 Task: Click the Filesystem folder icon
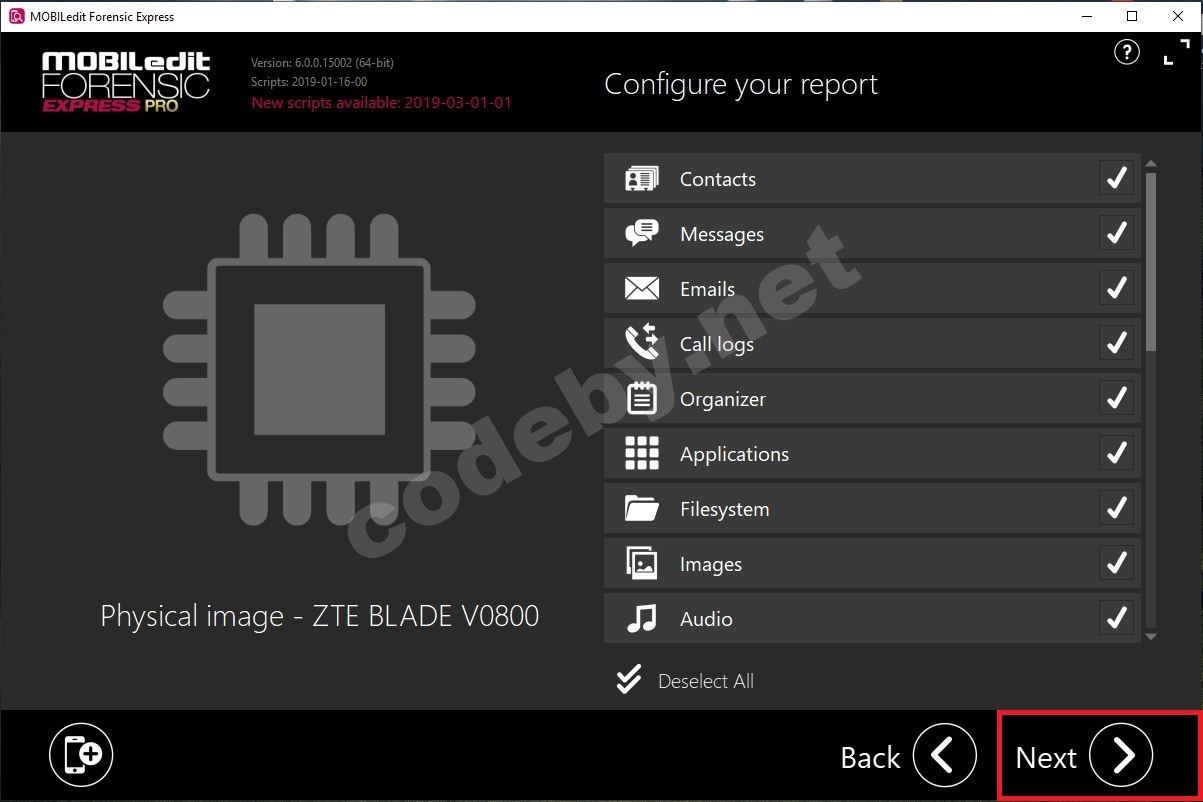click(641, 509)
